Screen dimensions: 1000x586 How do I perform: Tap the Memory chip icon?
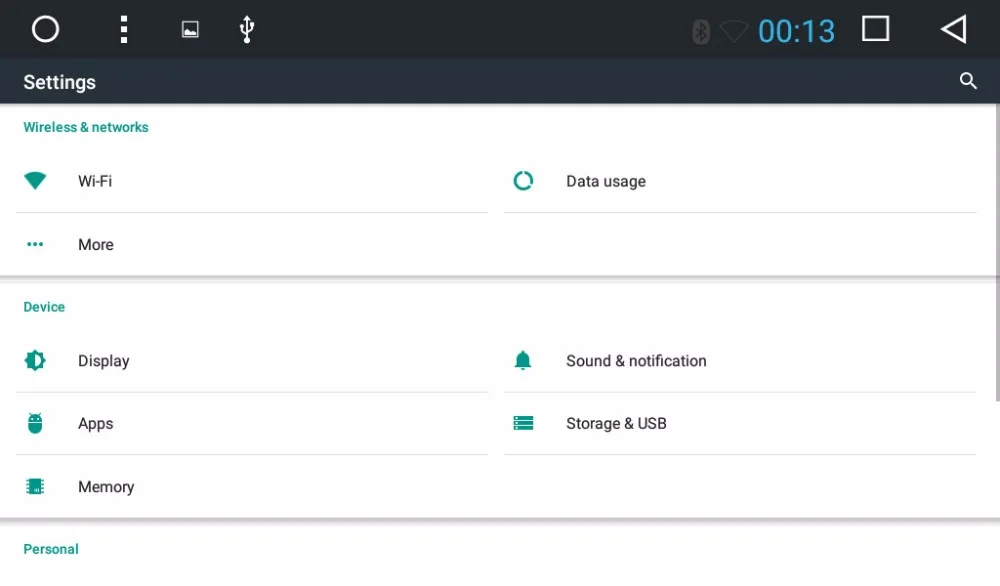pos(36,487)
